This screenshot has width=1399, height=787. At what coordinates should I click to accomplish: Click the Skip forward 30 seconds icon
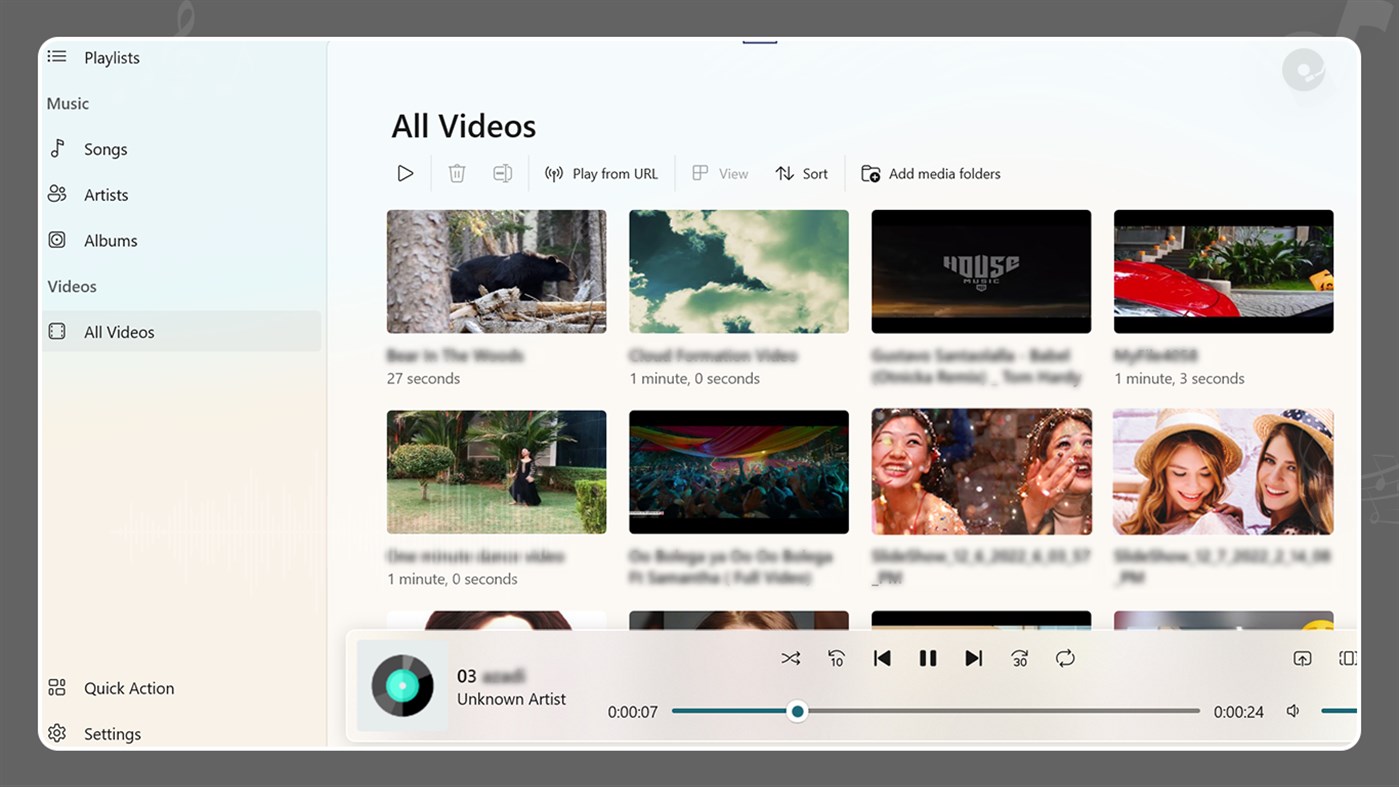coord(1019,658)
